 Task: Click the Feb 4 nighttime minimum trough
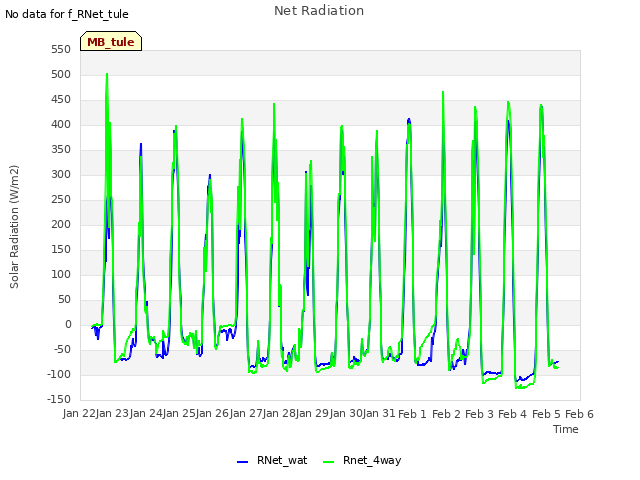(520, 388)
